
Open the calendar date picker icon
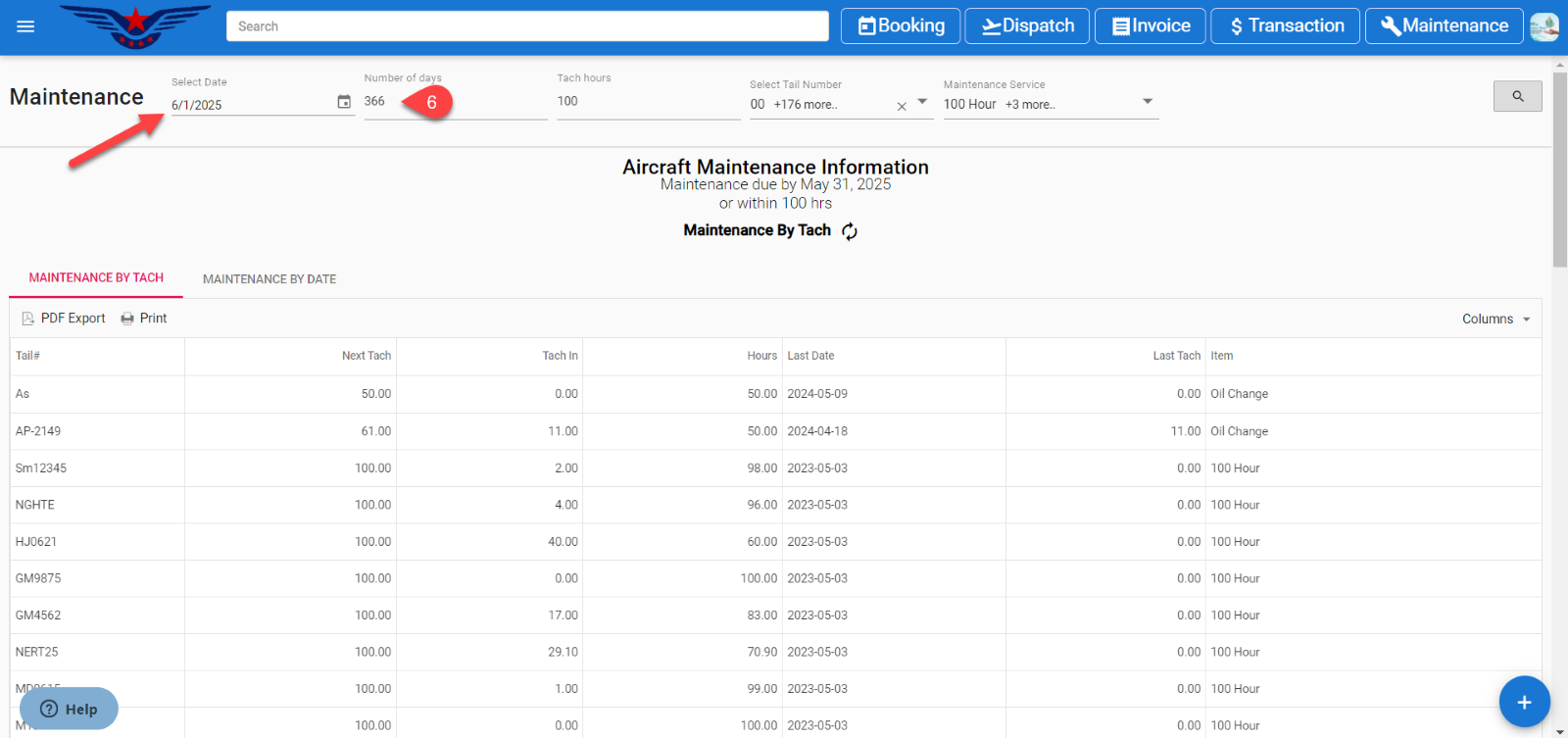pyautogui.click(x=344, y=102)
